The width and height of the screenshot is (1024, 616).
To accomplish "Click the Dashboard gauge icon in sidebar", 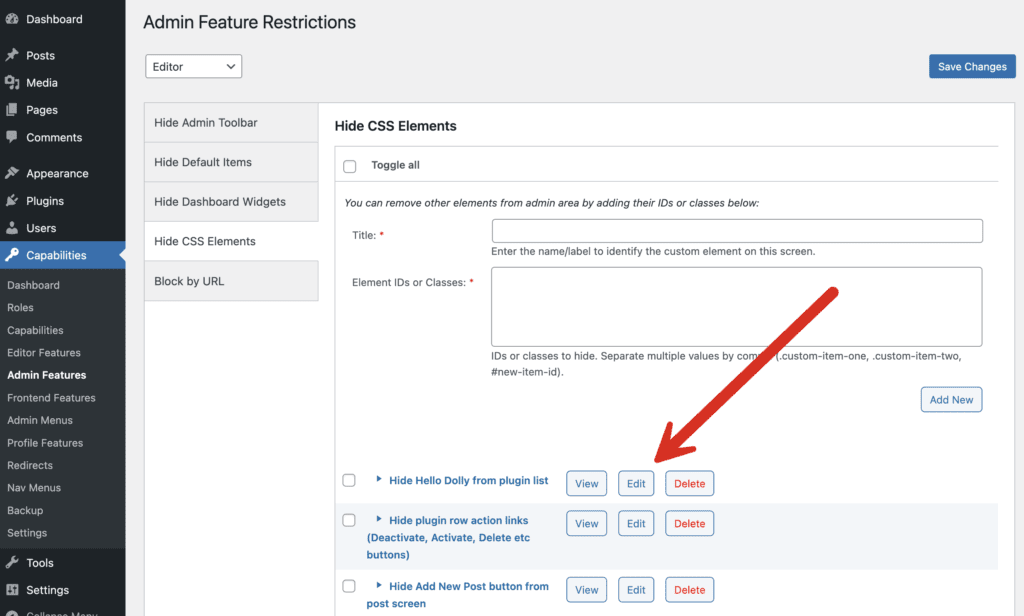I will pos(12,19).
